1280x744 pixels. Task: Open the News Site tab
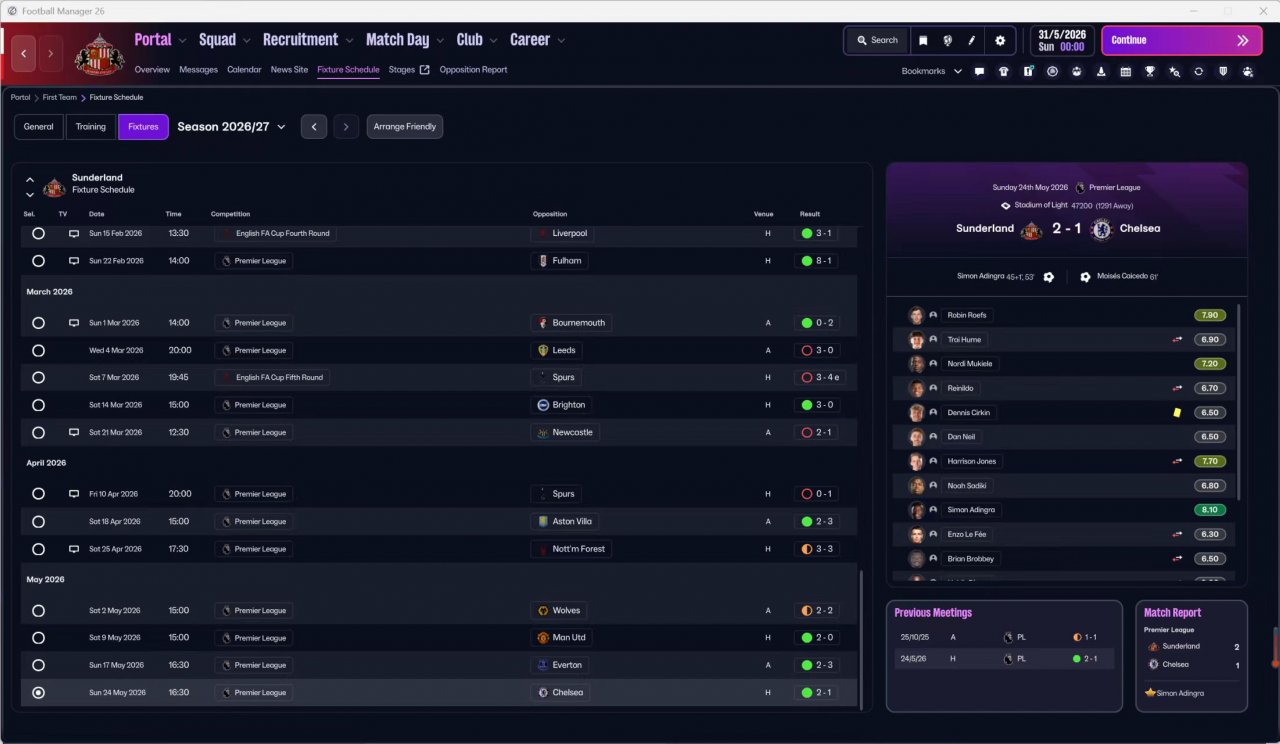pos(289,70)
